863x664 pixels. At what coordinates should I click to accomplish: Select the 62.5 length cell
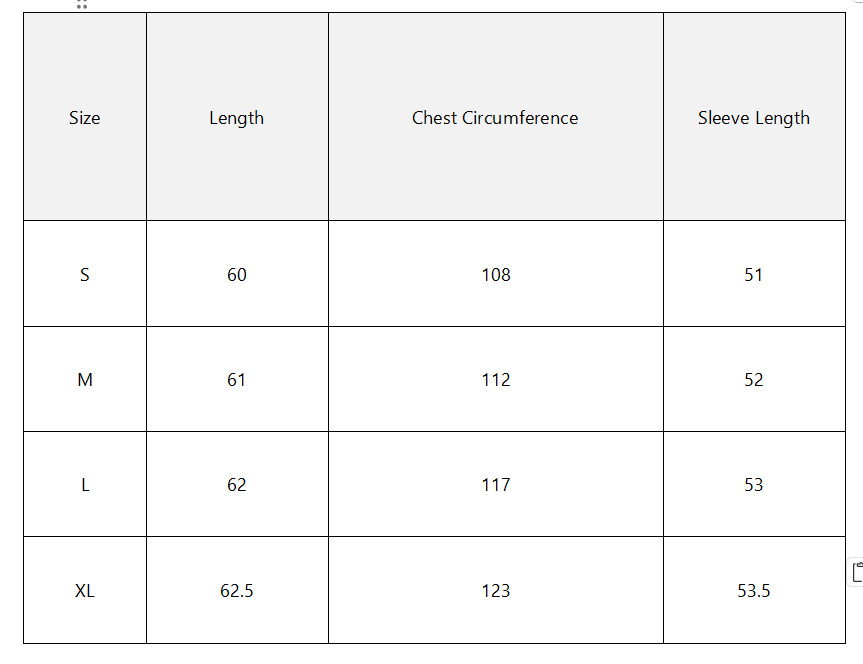click(237, 591)
